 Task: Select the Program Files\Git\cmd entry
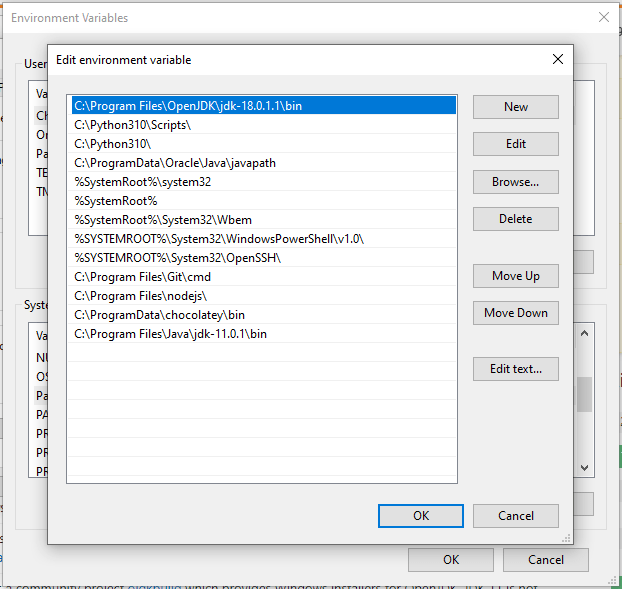click(264, 277)
